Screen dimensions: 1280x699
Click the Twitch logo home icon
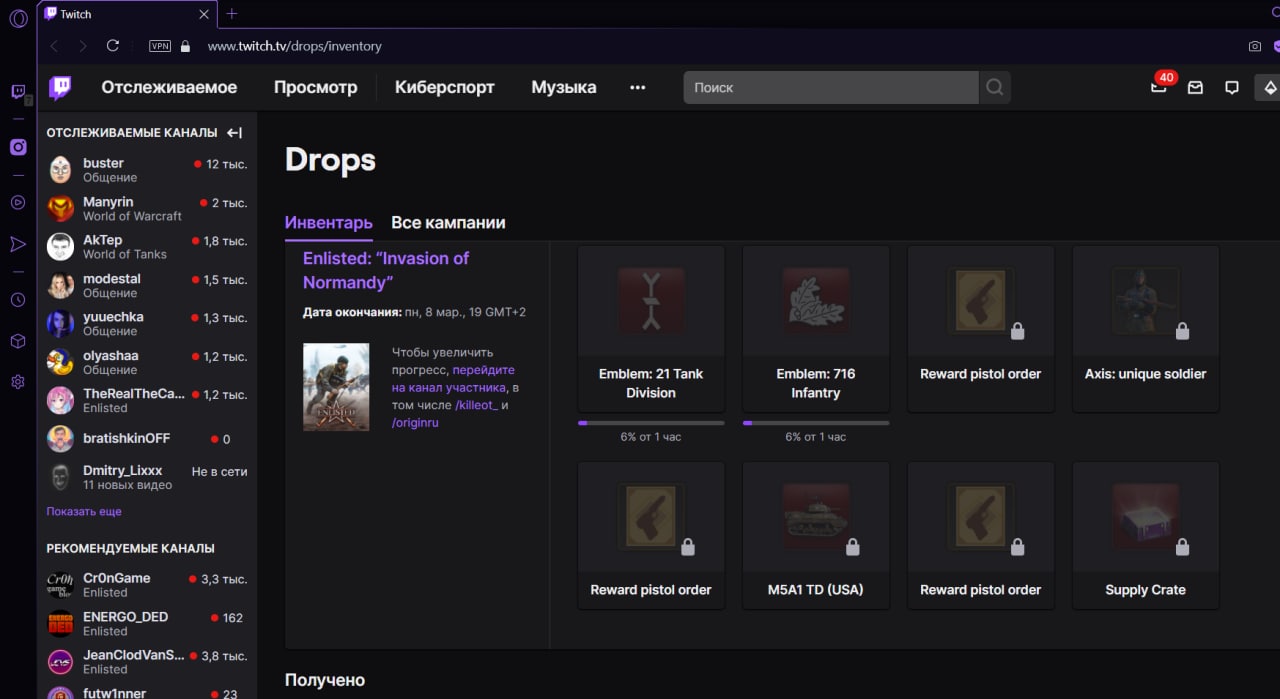point(60,87)
